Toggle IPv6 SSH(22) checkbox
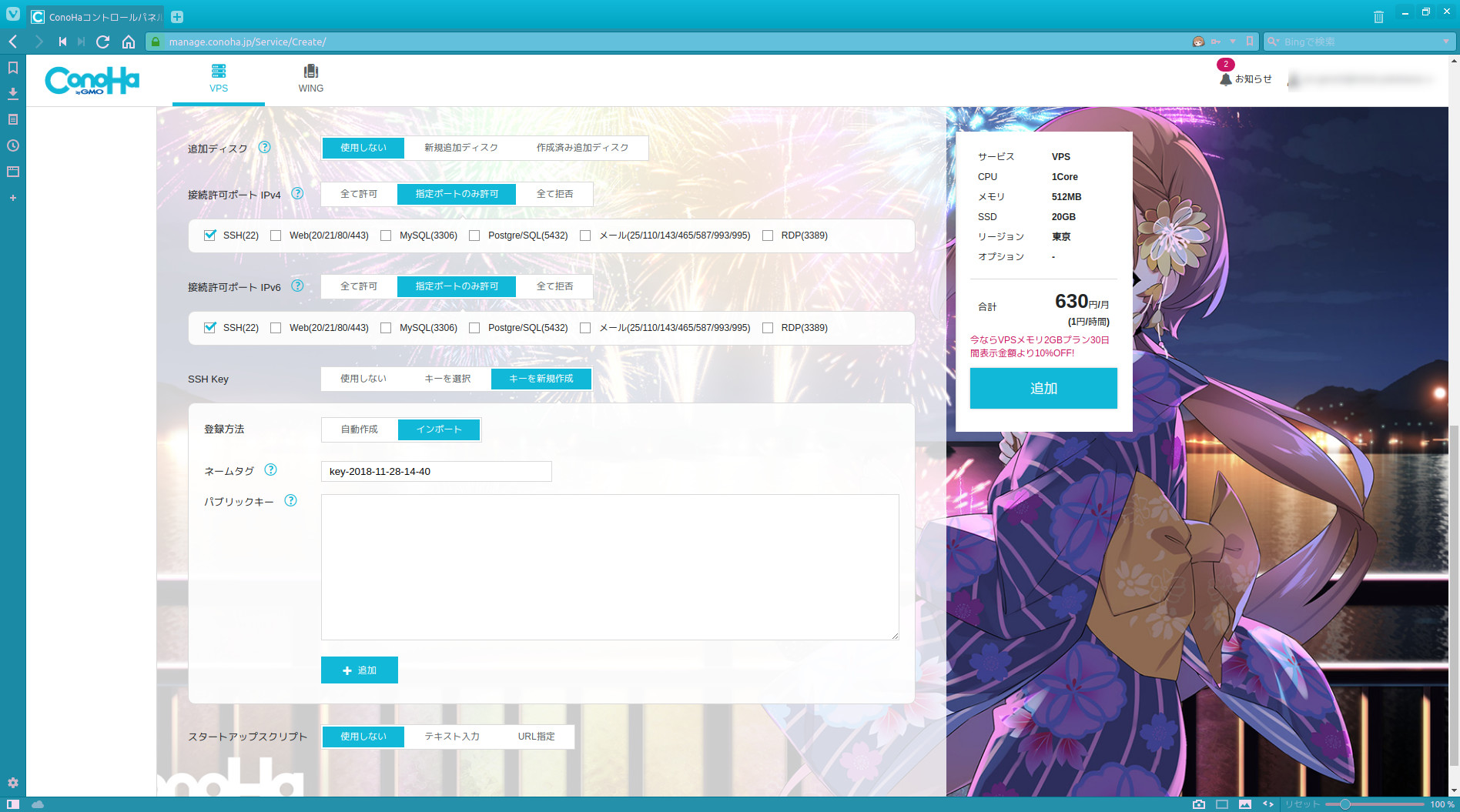1460x812 pixels. tap(209, 328)
